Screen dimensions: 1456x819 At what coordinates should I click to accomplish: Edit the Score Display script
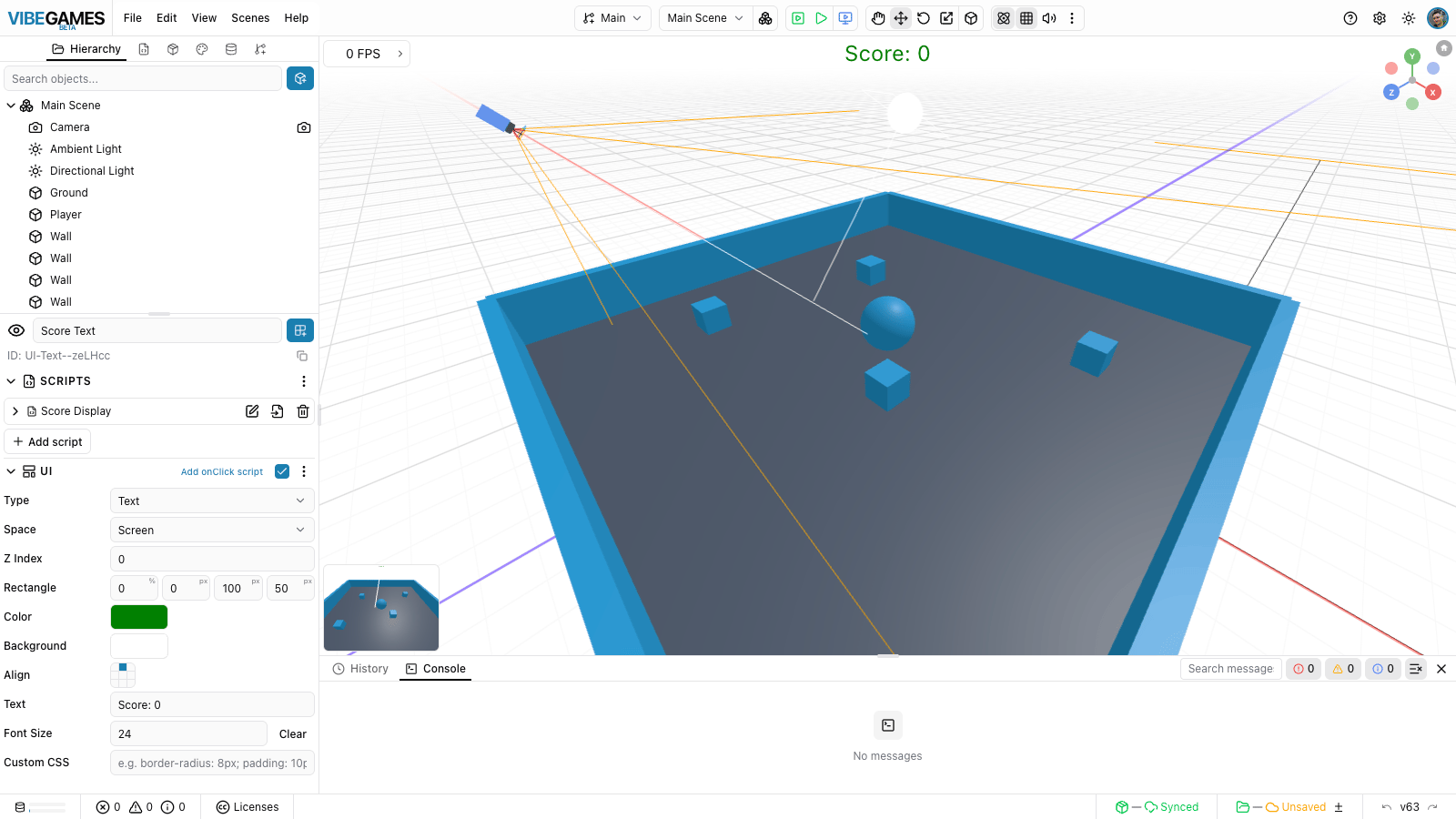click(x=252, y=411)
